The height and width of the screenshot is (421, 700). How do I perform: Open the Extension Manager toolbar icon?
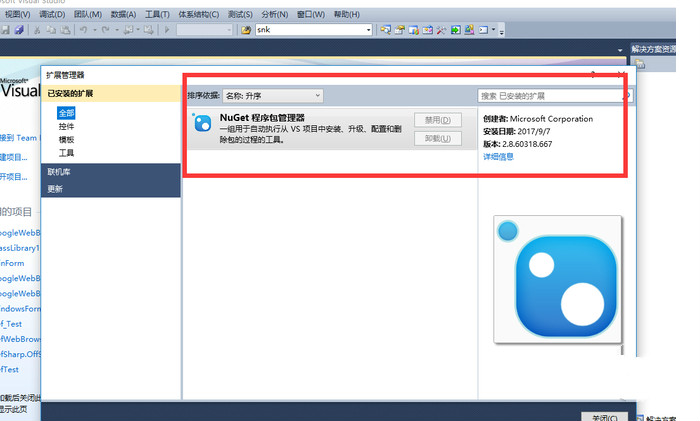point(469,30)
